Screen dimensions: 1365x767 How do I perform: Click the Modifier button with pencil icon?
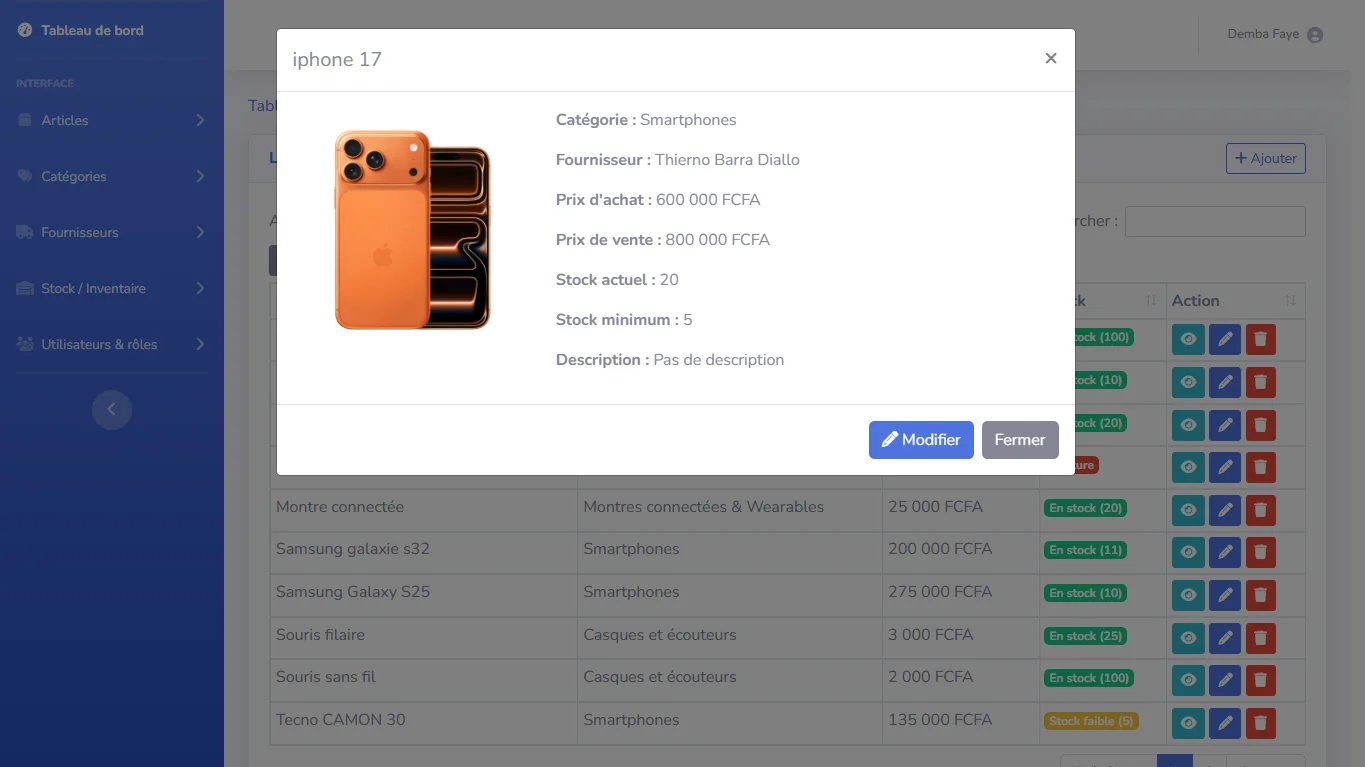pyautogui.click(x=920, y=440)
